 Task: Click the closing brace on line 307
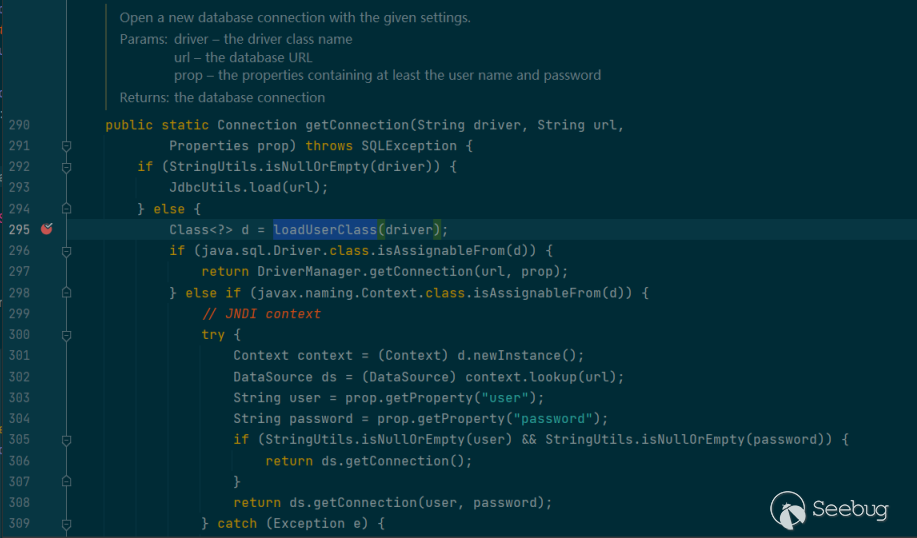[237, 482]
